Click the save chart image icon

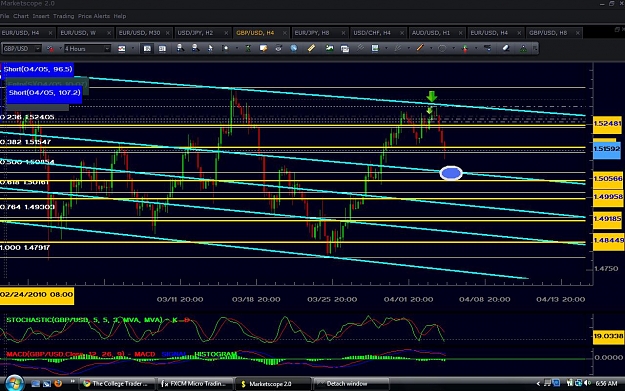tap(375, 48)
